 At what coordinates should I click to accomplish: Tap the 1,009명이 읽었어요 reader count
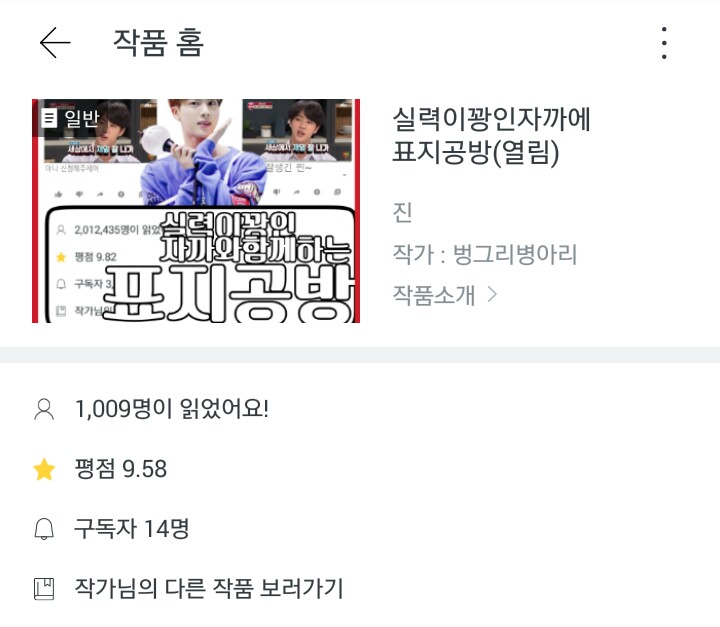(172, 409)
